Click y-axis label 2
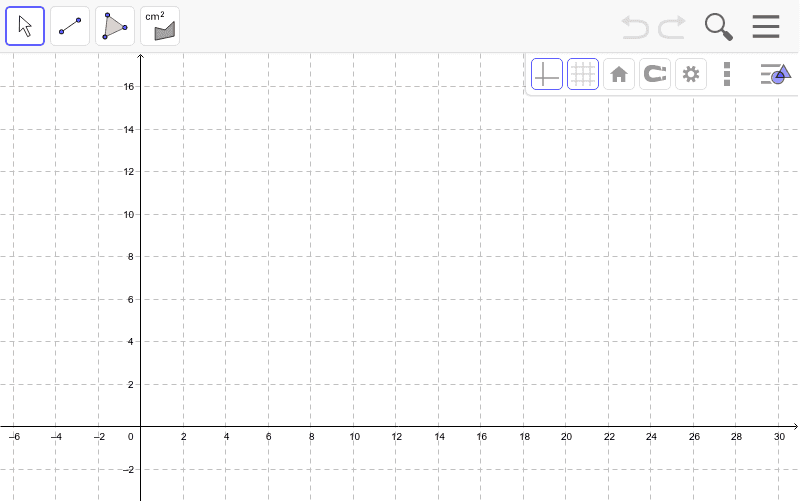Image resolution: width=800 pixels, height=503 pixels. click(x=131, y=385)
